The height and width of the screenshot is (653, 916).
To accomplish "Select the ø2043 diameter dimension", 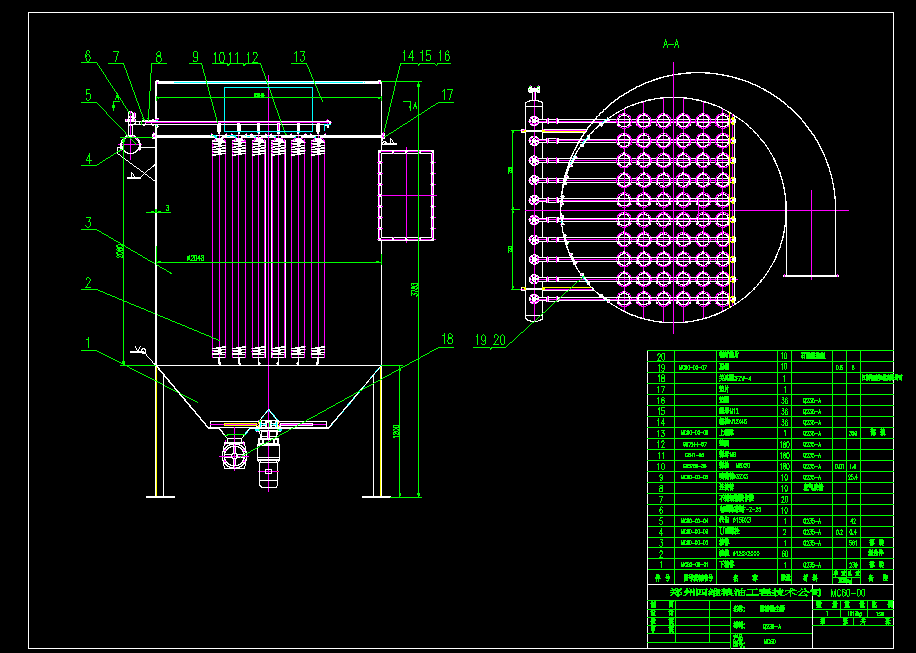I will tap(195, 258).
